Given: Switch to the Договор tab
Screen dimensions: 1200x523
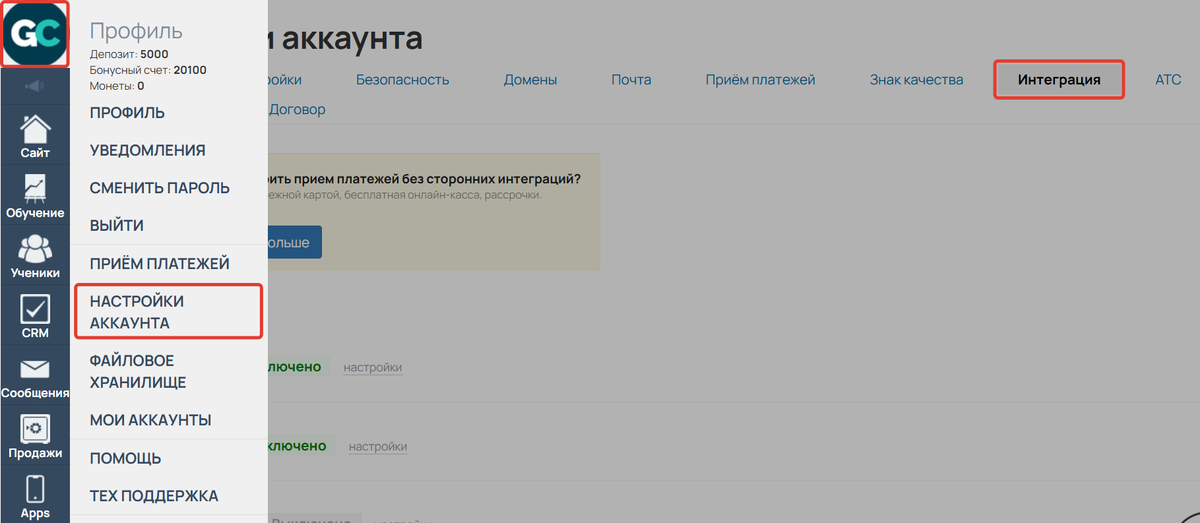Looking at the screenshot, I should [x=297, y=110].
